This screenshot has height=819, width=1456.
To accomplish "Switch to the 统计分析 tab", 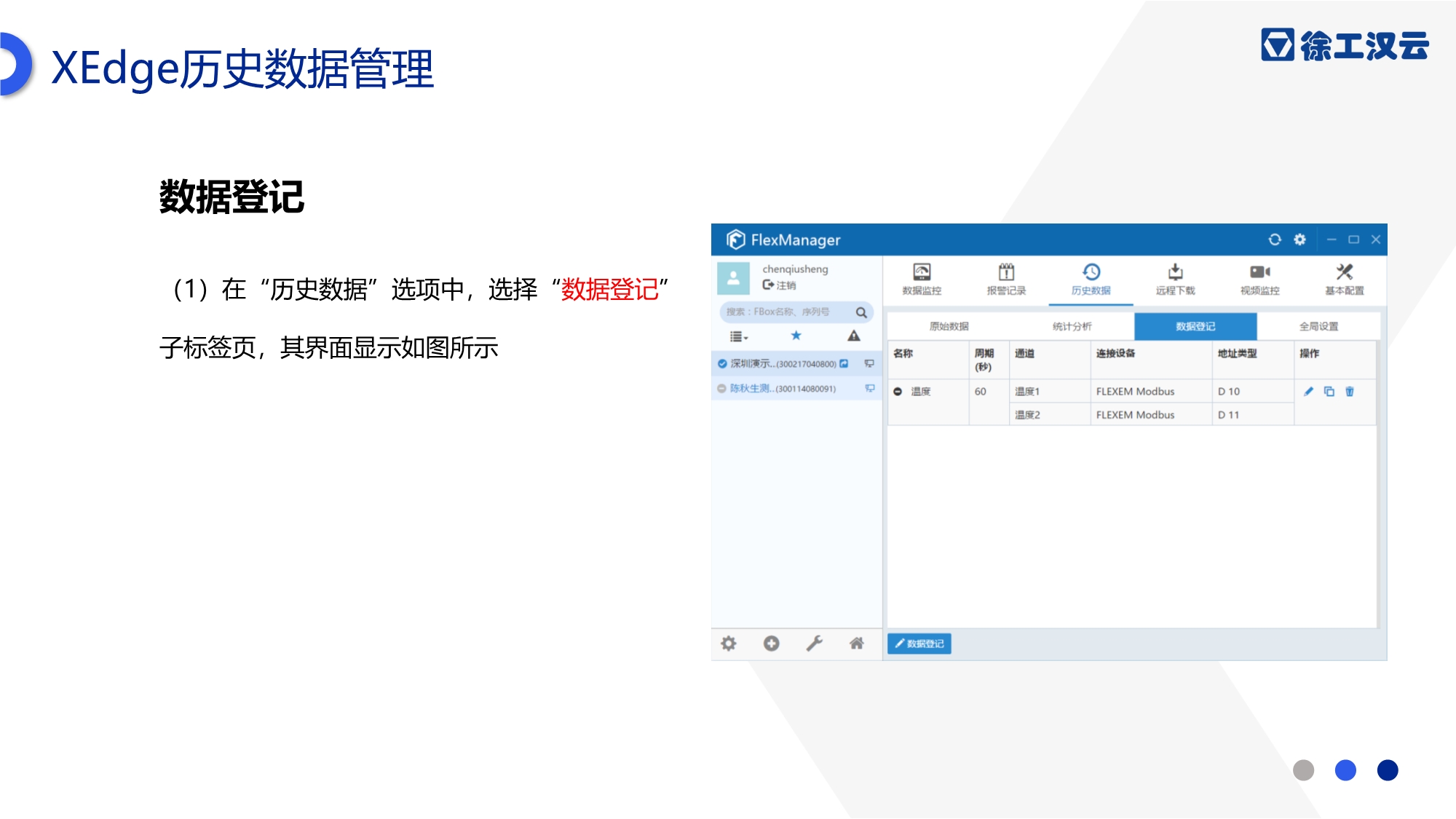I will pos(1072,326).
